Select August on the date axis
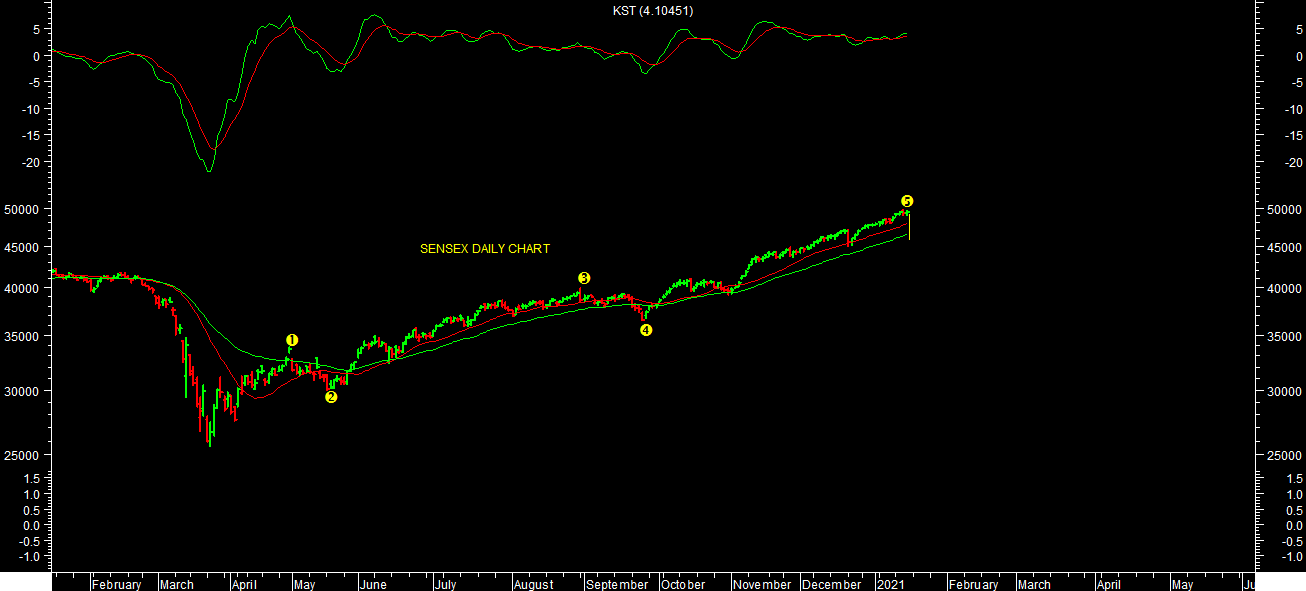 533,585
